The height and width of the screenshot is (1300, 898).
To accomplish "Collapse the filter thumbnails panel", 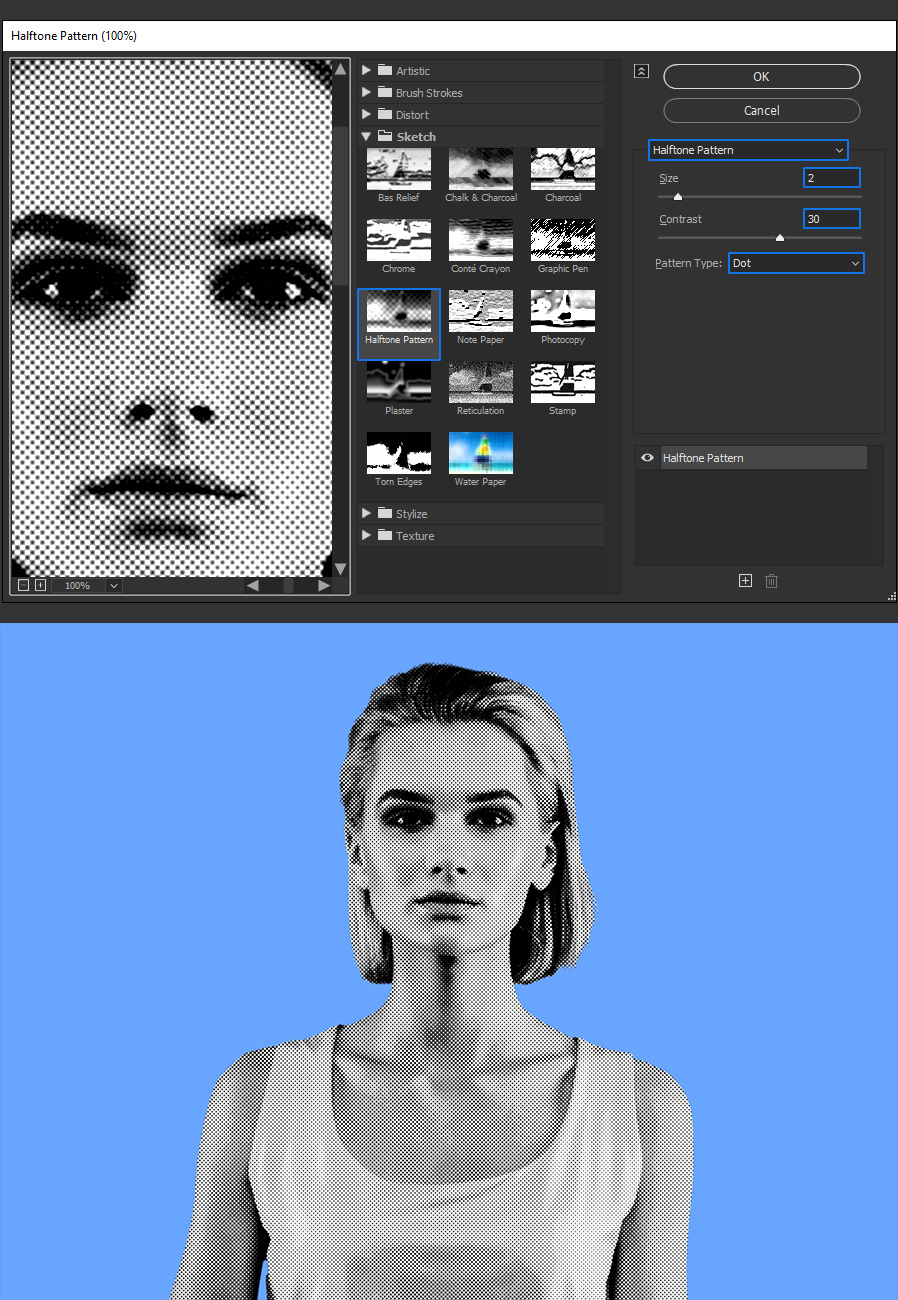I will click(642, 71).
